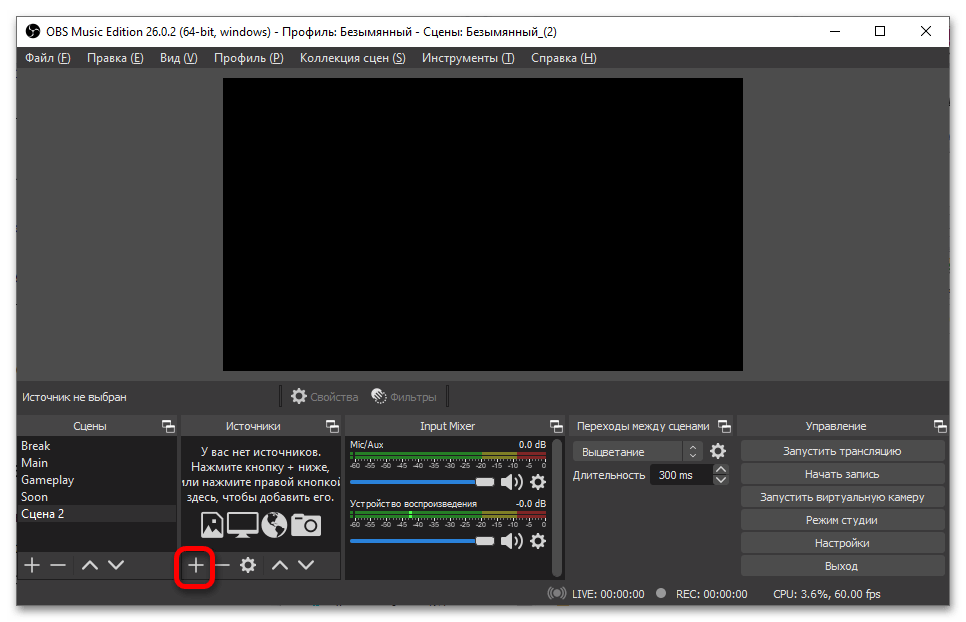This screenshot has width=966, height=622.
Task: Open Mic/Aux channel settings gear
Action: tap(538, 482)
